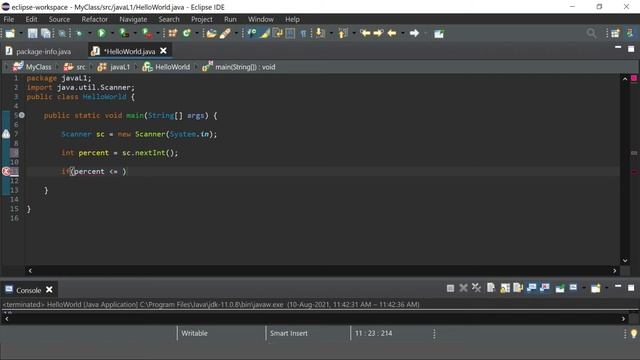Click MyClass in the breadcrumb

click(x=38, y=67)
